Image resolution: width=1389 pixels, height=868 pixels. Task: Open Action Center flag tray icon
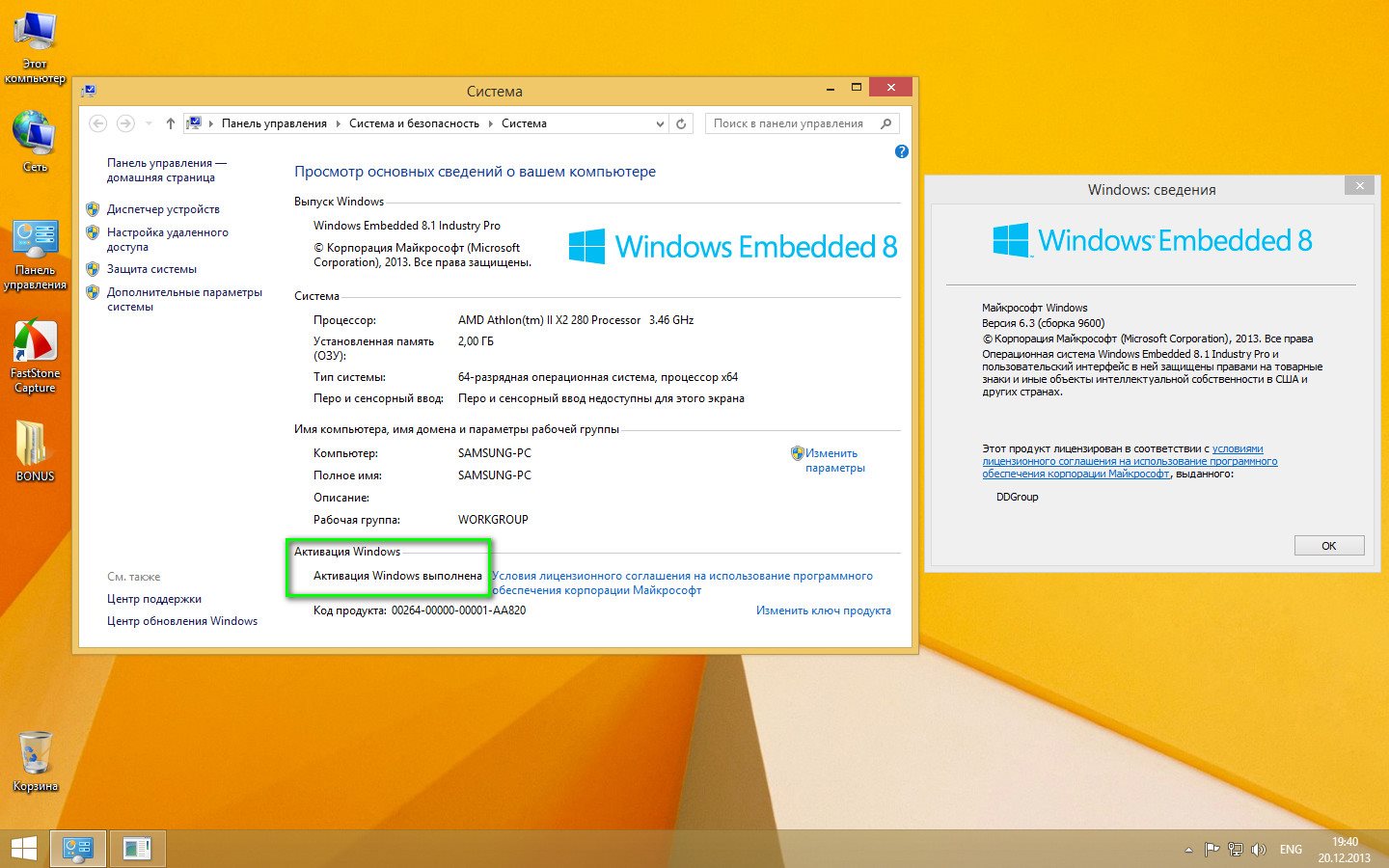[1212, 850]
